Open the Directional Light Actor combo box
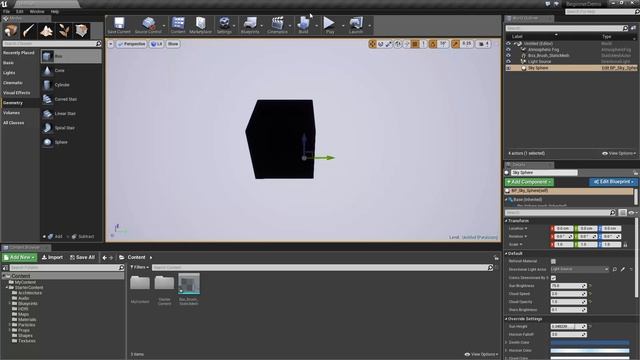Viewport: 640px width, 360px height. tap(579, 269)
